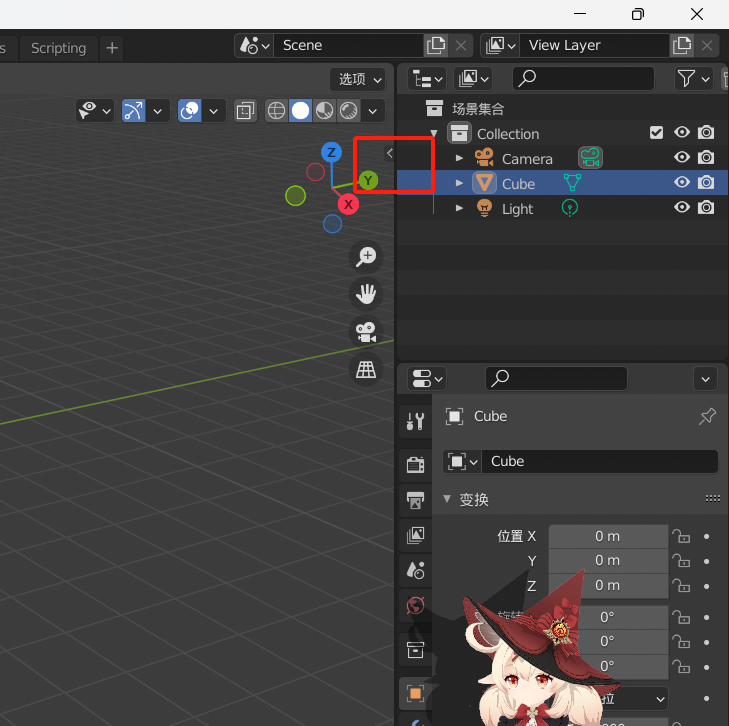Hide Collection in viewport eye icon
This screenshot has height=726, width=729.
pyautogui.click(x=682, y=132)
